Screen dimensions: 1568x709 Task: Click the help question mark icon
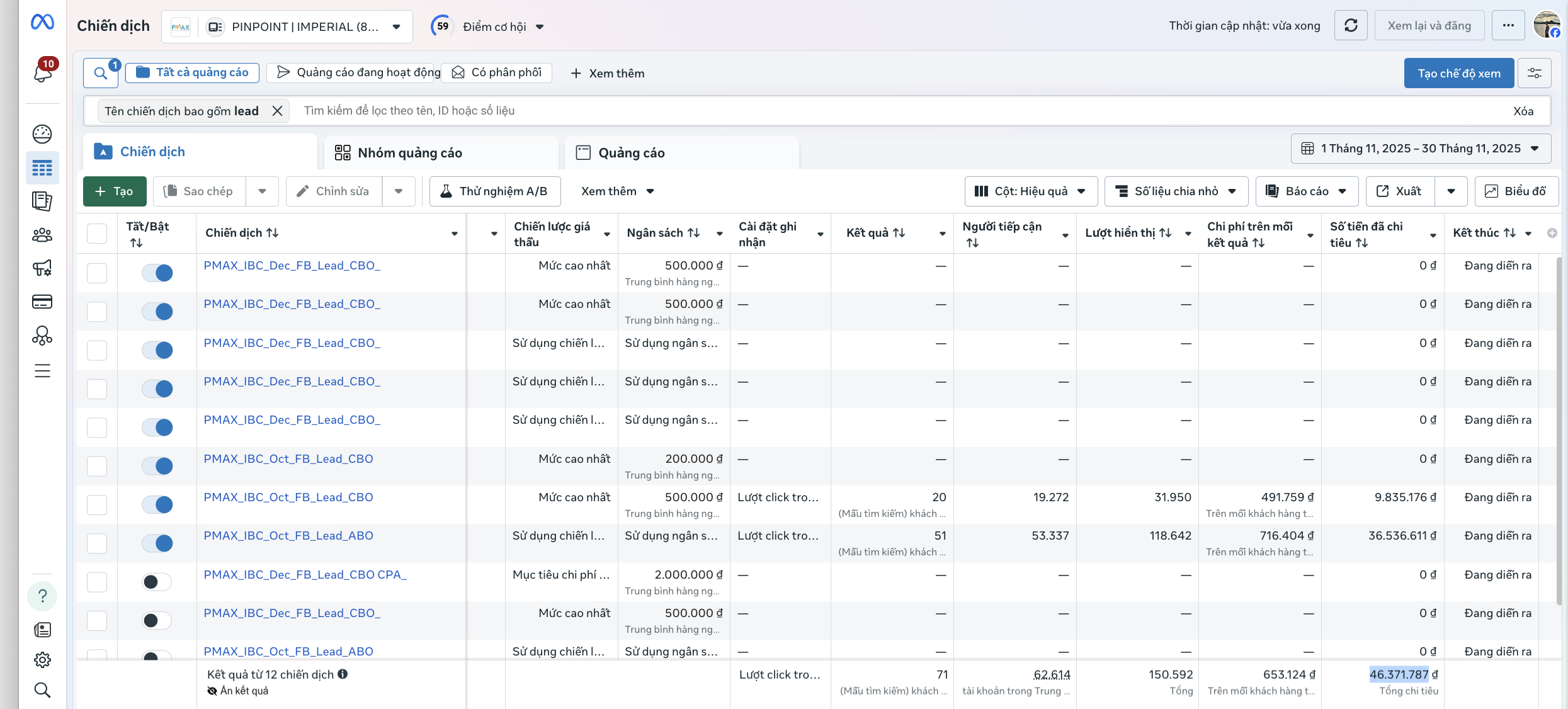pyautogui.click(x=42, y=596)
